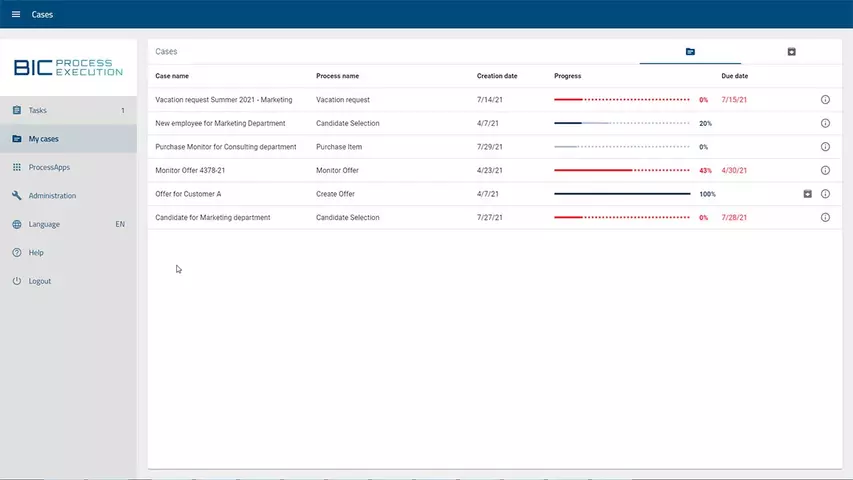Click the BIC Process Execution logo
The height and width of the screenshot is (480, 853).
pos(68,67)
